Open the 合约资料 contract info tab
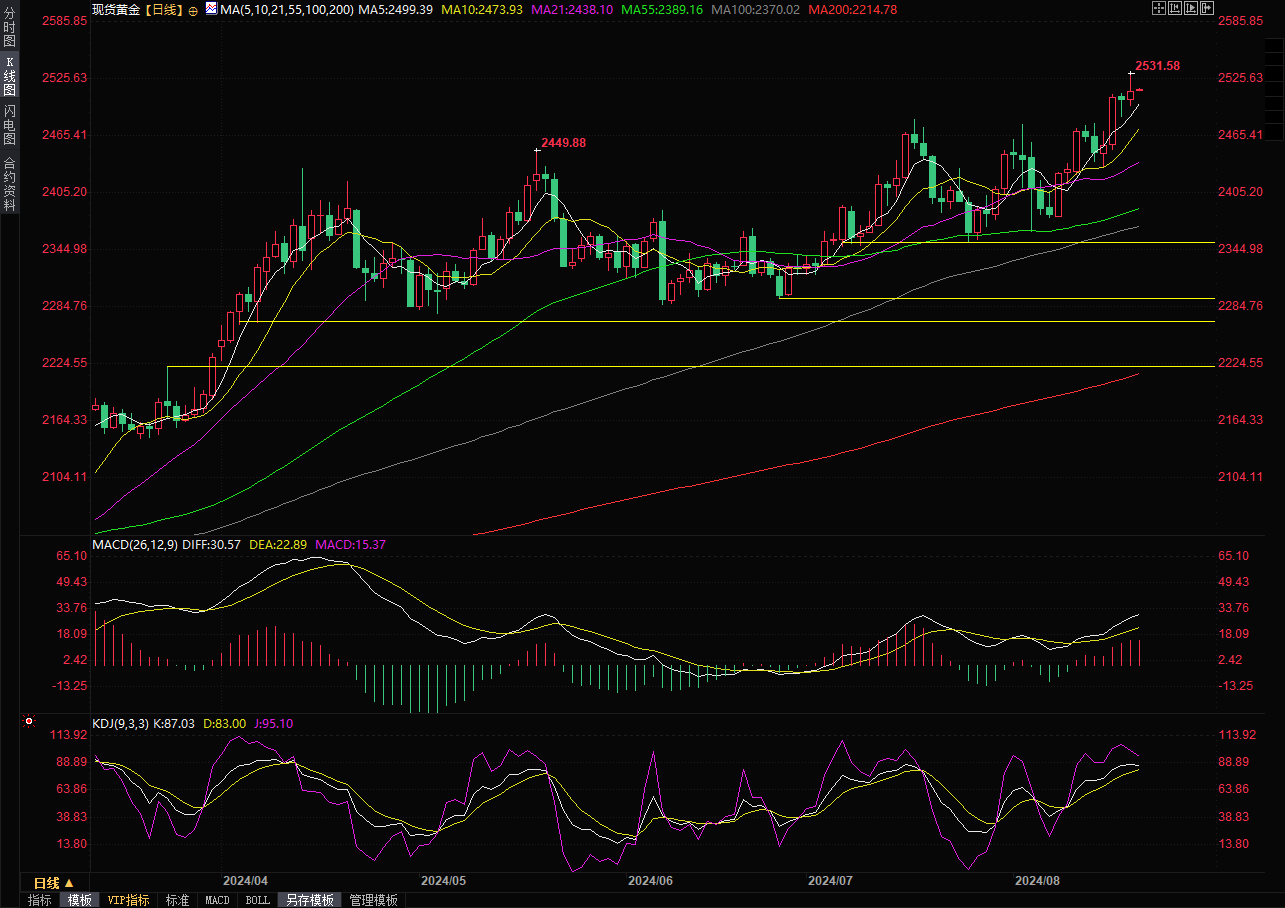The image size is (1285, 908). (x=9, y=183)
